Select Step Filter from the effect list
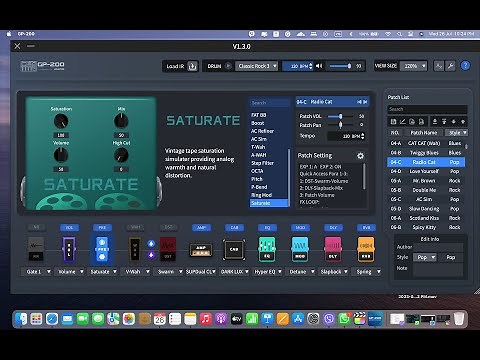This screenshot has width=480, height=360. click(x=268, y=163)
